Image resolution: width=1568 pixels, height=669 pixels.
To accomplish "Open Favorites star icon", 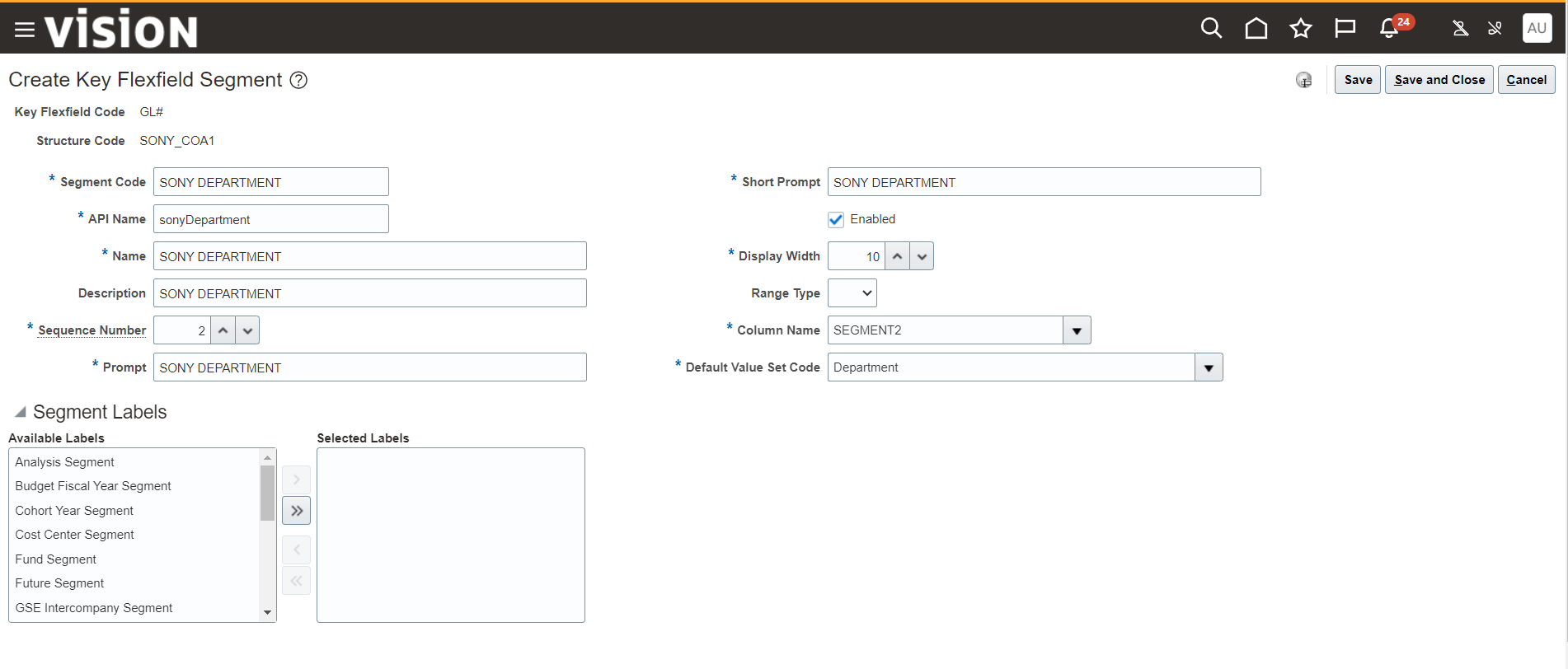I will (x=1300, y=29).
